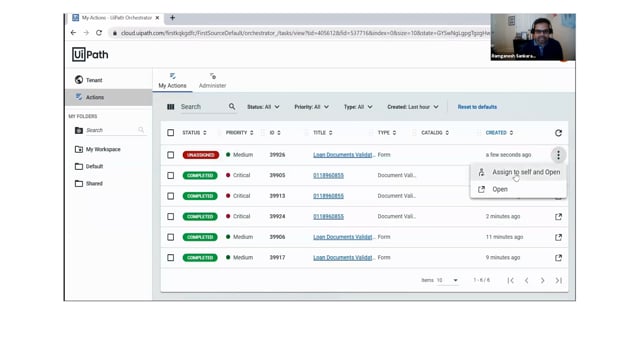Check the row checkbox for action 39906
This screenshot has height=360, width=640.
coord(171,237)
